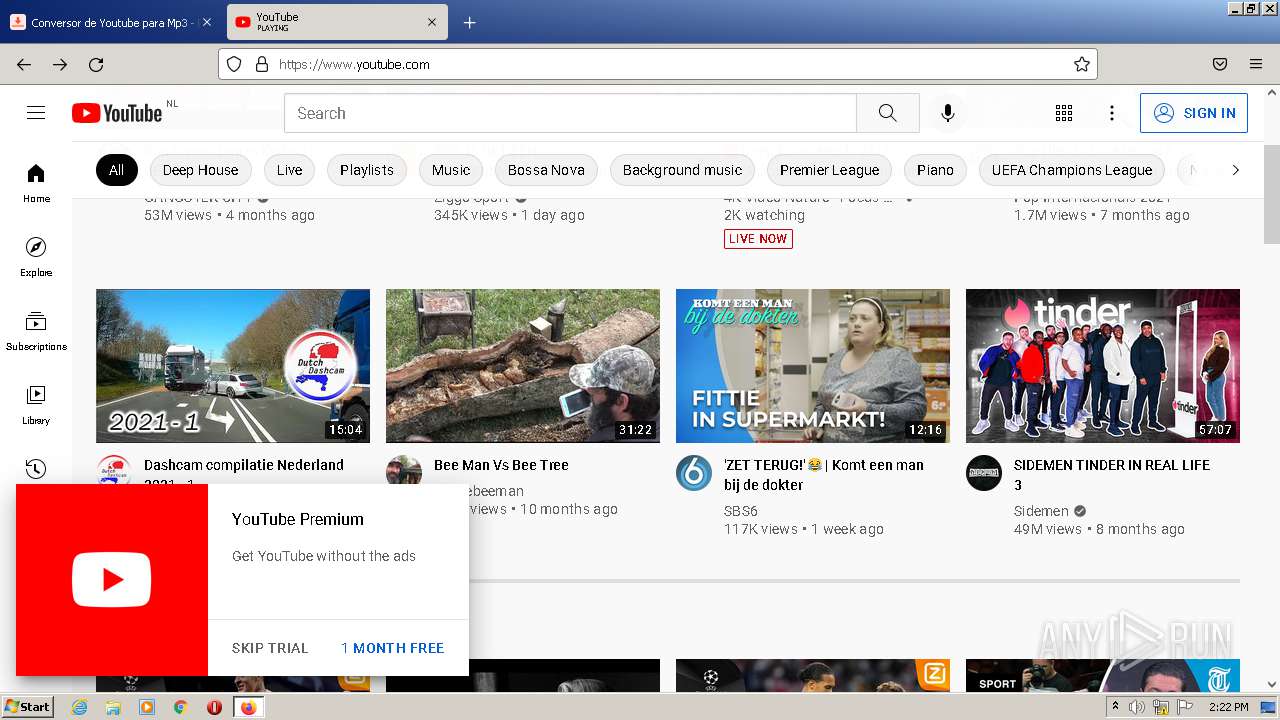Click the YouTube logo
The width and height of the screenshot is (1280, 720).
click(117, 113)
